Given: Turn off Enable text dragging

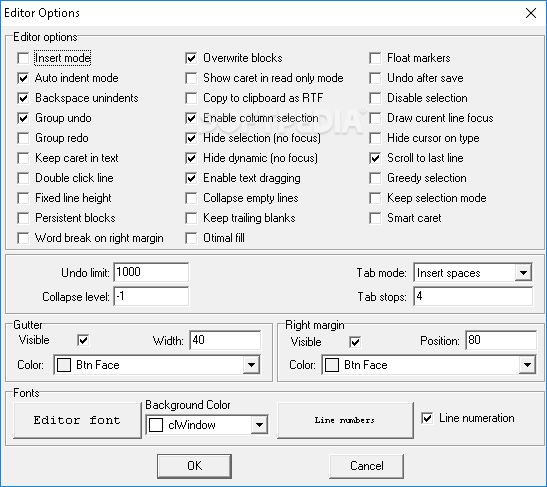Looking at the screenshot, I should click(x=191, y=178).
